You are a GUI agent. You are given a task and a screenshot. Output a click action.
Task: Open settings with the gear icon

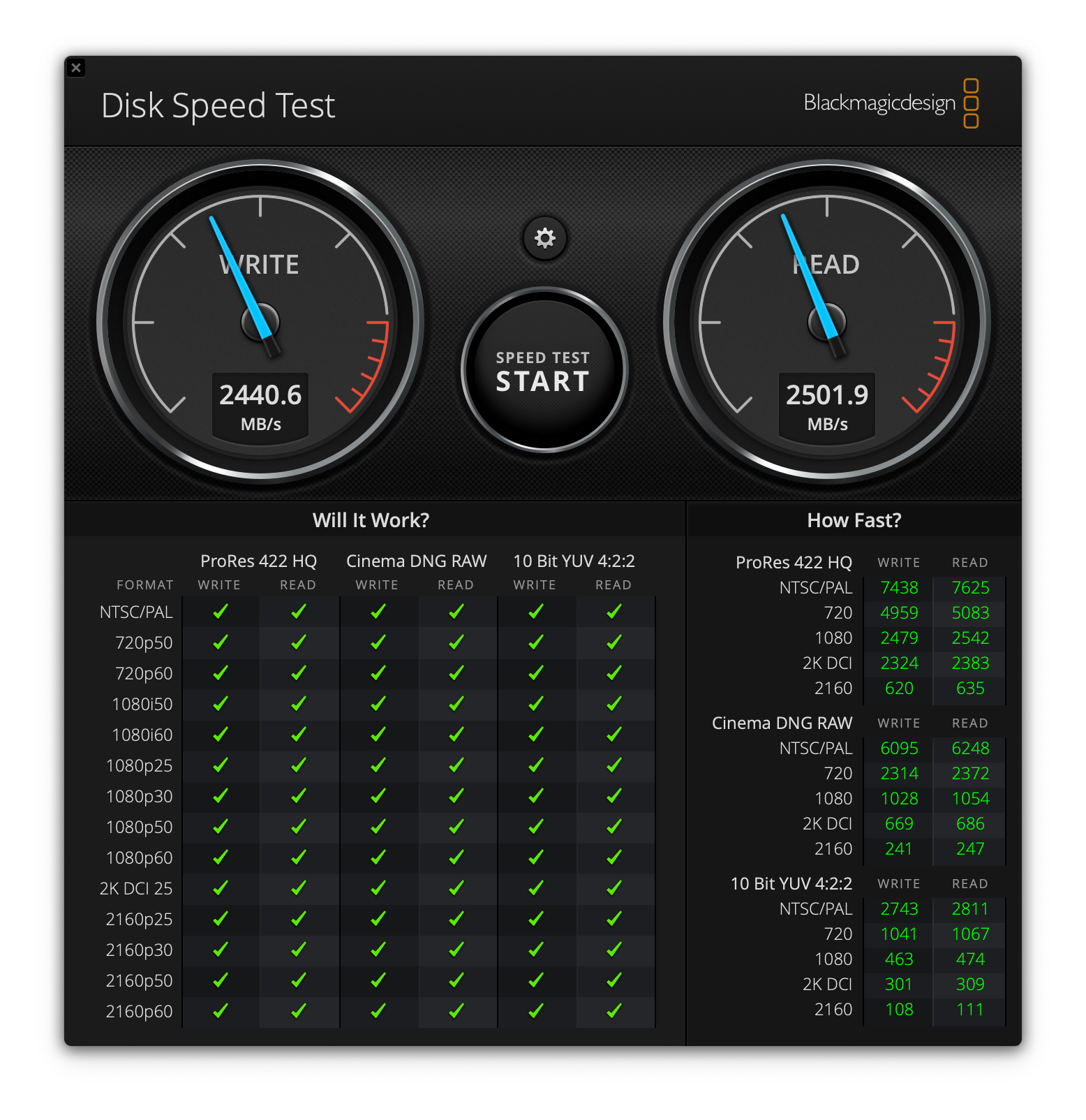click(x=544, y=239)
